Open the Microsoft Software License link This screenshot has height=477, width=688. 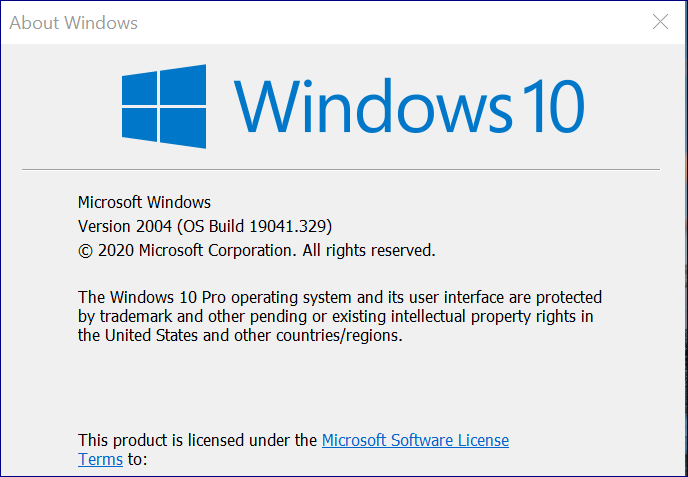415,440
